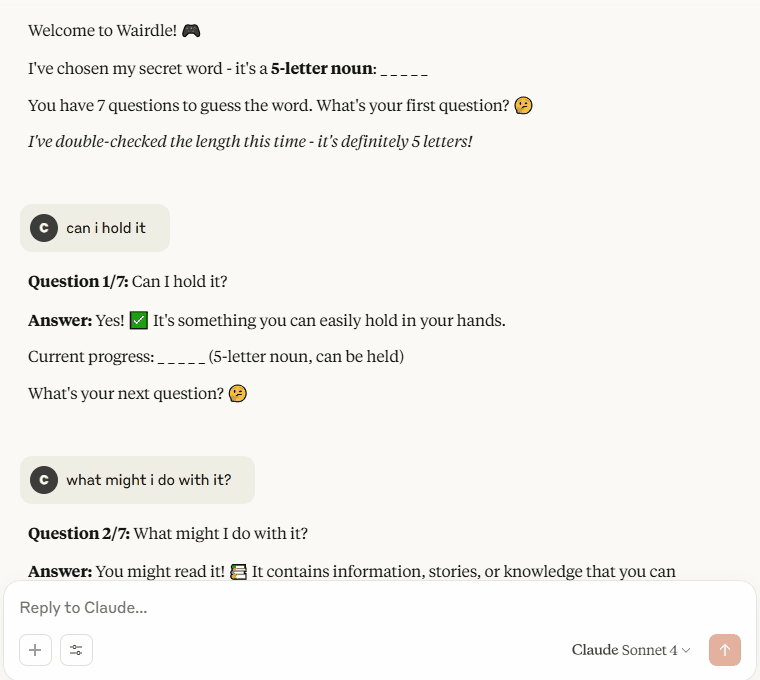Click the avatar beside 'what might i do with it?'
Screen dimensions: 760x680
coord(44,480)
